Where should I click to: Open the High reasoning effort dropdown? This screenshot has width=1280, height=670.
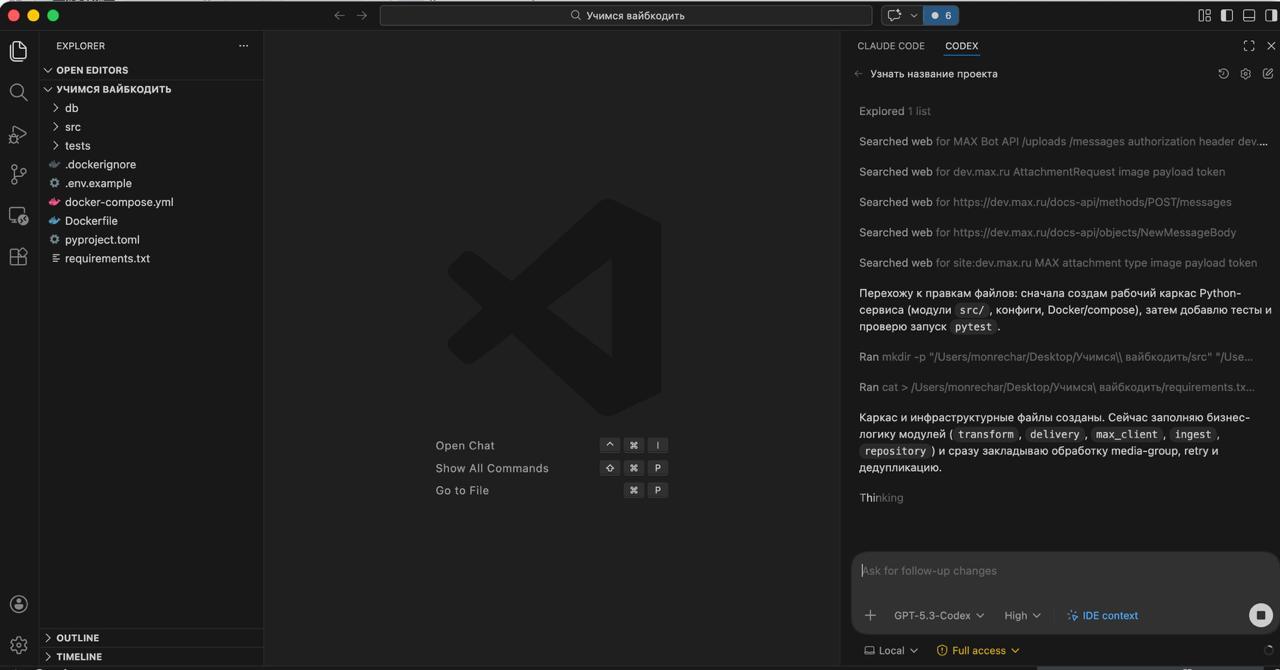[x=1022, y=615]
